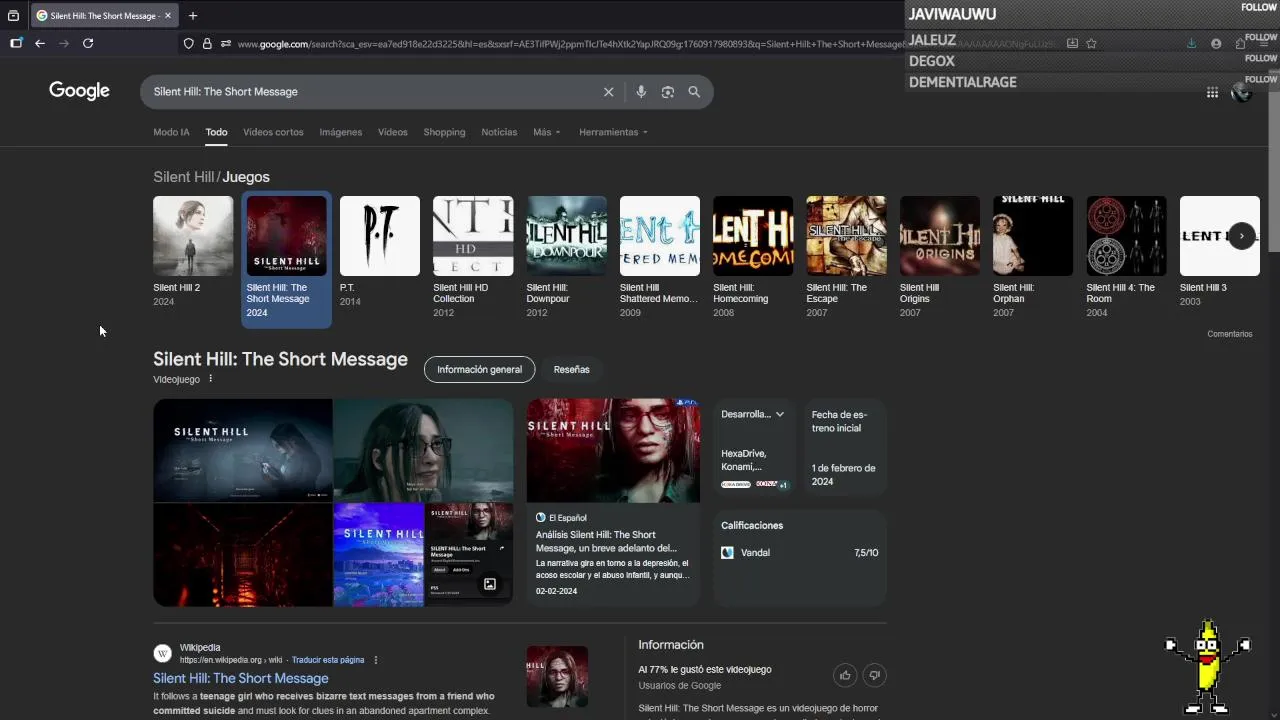Open El Español analysis article card

click(x=613, y=502)
